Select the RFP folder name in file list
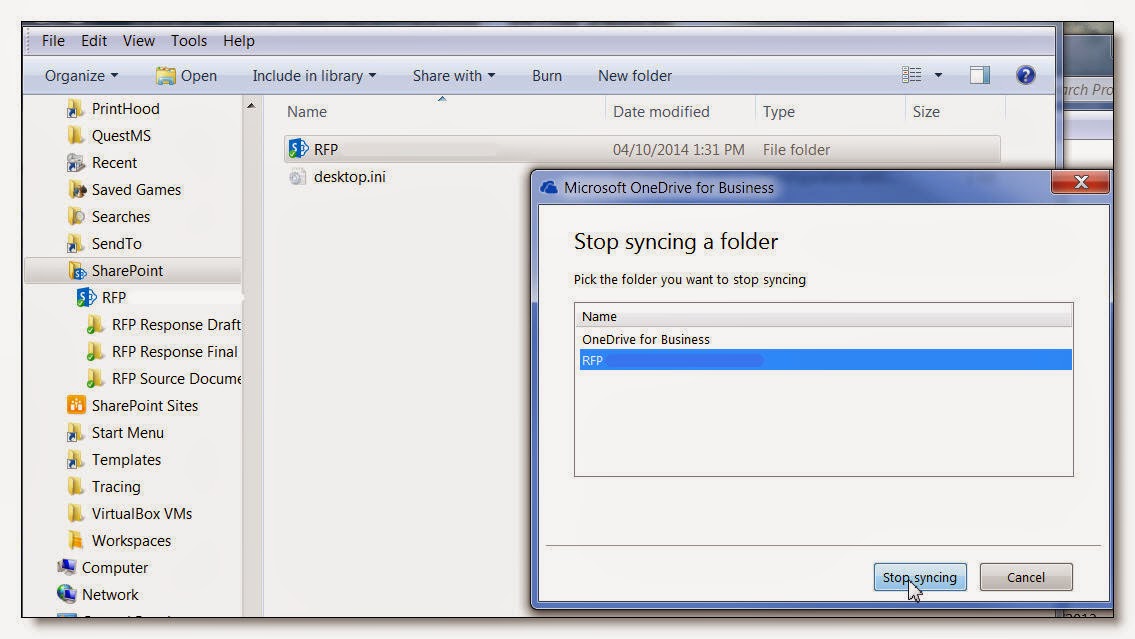Image resolution: width=1135 pixels, height=639 pixels. (x=326, y=149)
